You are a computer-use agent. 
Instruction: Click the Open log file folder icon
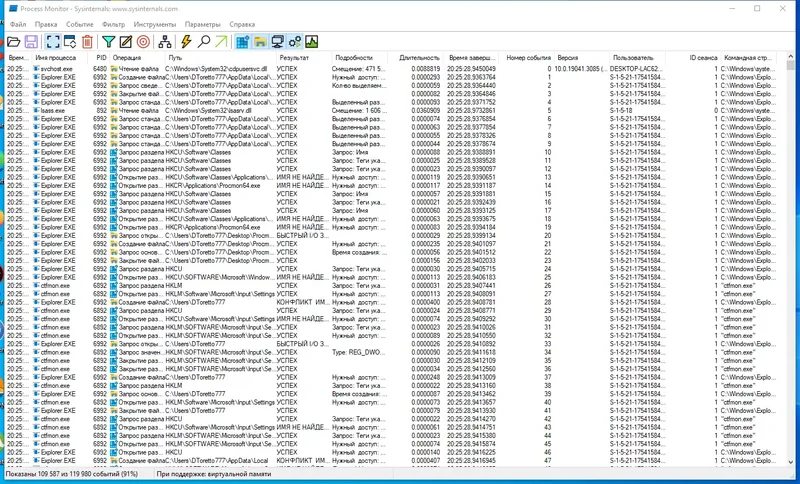click(13, 42)
